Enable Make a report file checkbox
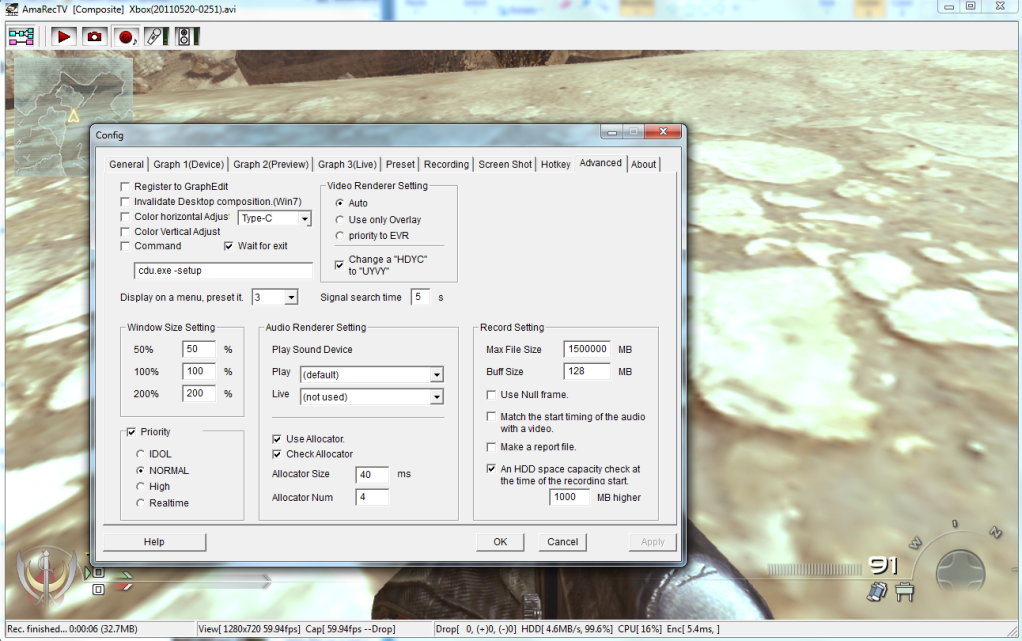1022x641 pixels. coord(491,447)
